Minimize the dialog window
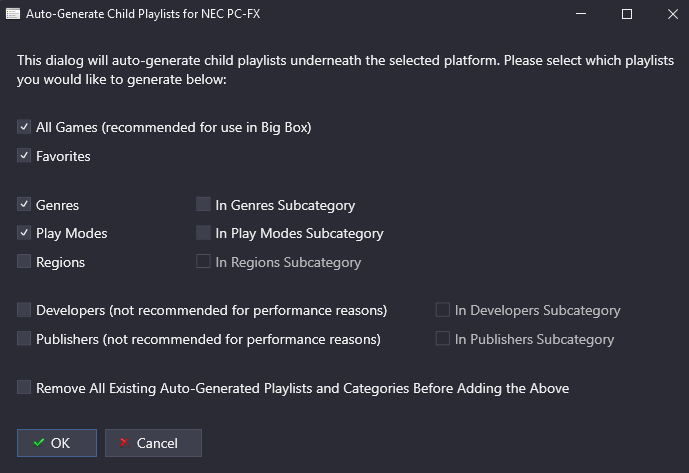This screenshot has width=689, height=473. point(581,14)
